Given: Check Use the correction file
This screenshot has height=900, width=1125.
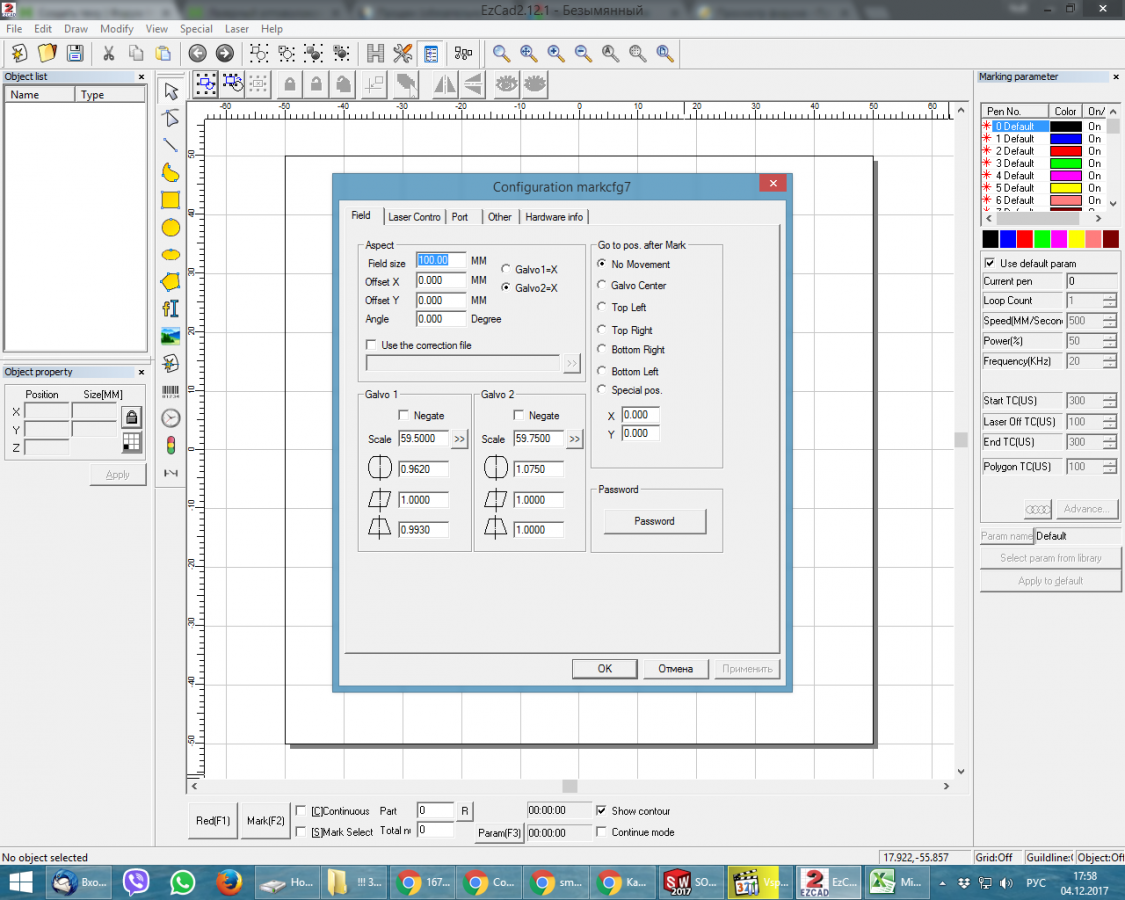Looking at the screenshot, I should pyautogui.click(x=372, y=345).
